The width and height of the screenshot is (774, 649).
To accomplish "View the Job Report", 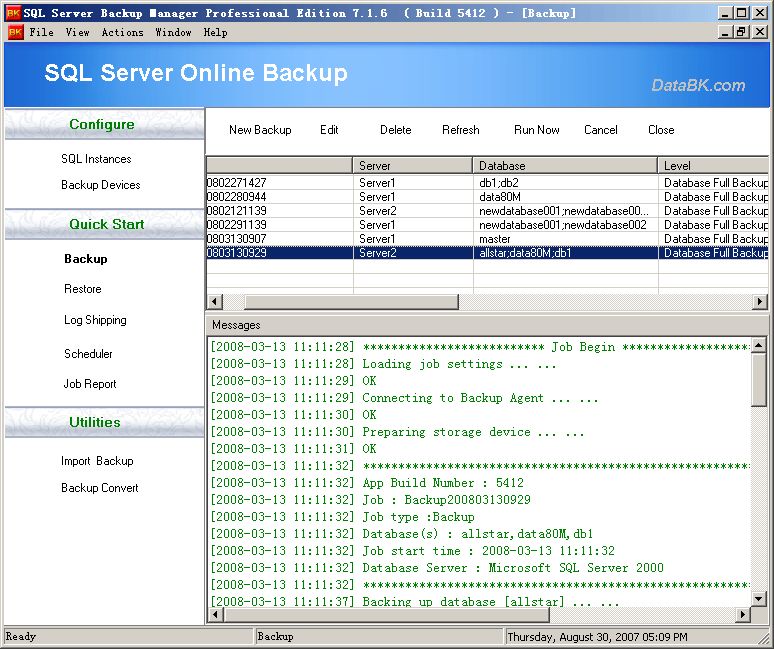I will pos(90,384).
